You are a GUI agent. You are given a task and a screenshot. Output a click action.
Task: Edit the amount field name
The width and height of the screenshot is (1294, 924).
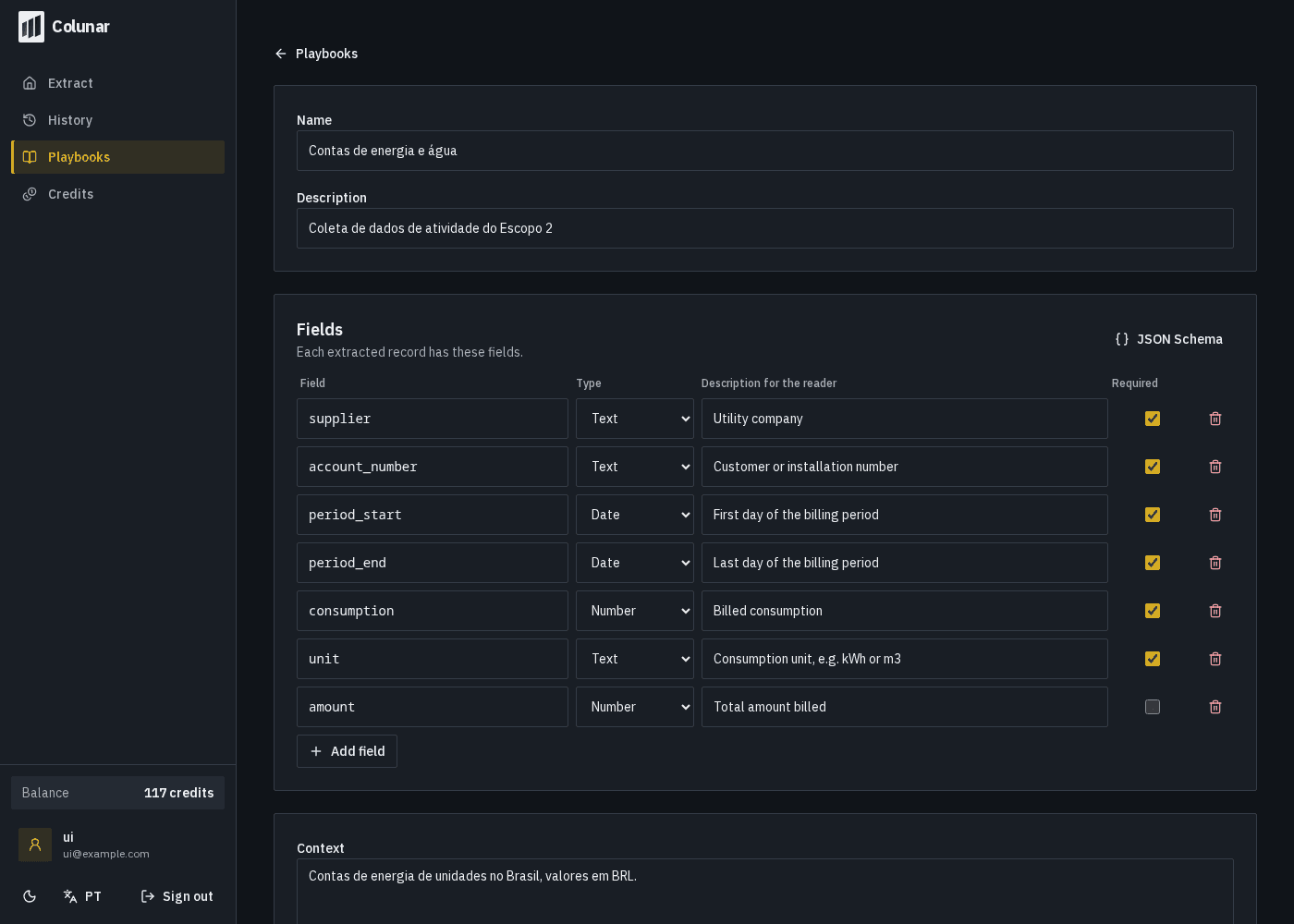click(433, 707)
